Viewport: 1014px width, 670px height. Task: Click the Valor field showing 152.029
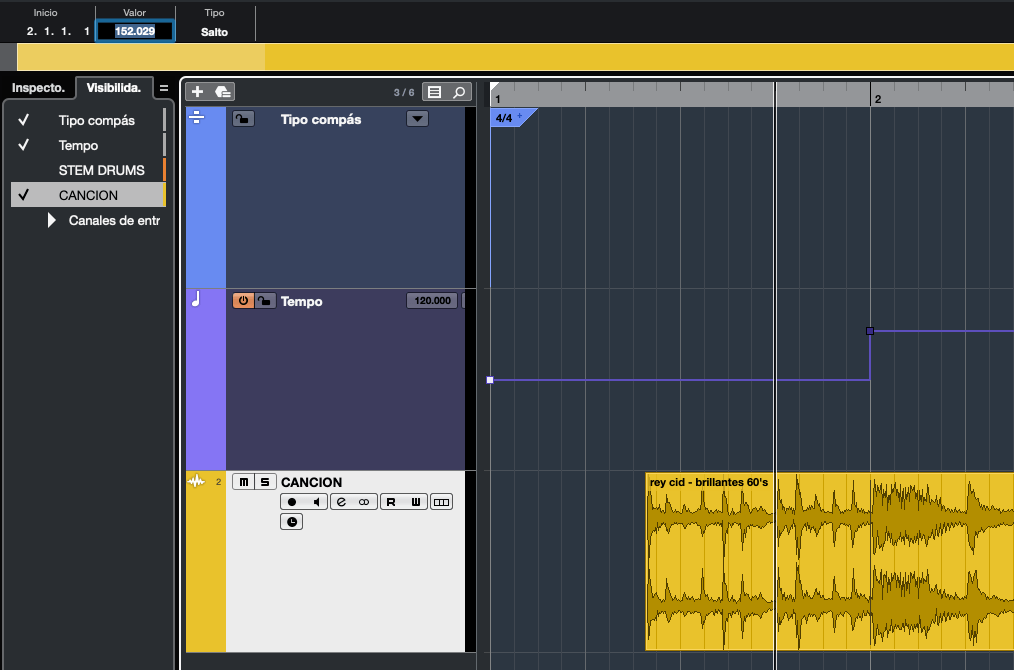135,32
